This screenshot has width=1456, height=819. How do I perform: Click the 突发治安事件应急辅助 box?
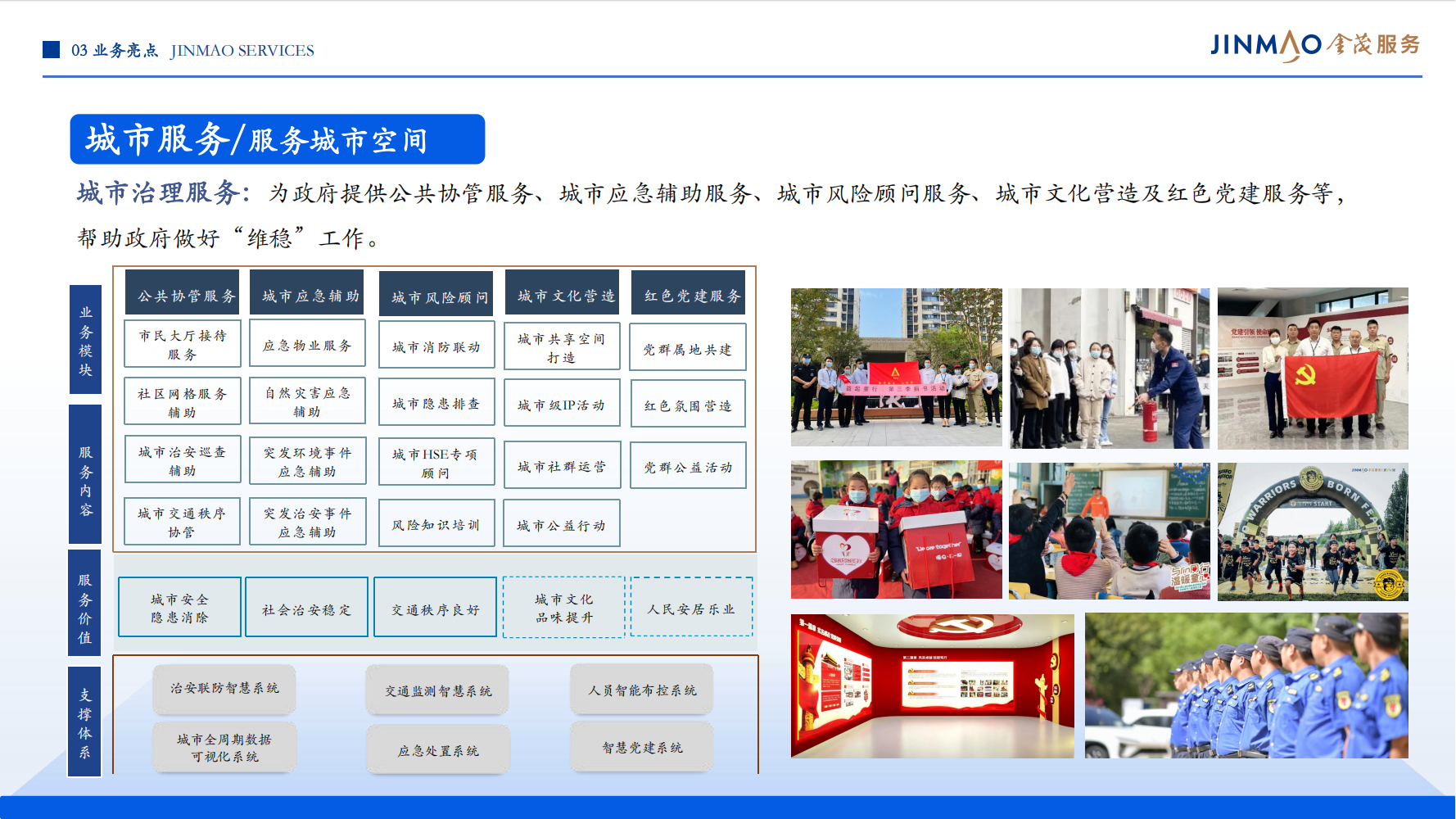(307, 522)
